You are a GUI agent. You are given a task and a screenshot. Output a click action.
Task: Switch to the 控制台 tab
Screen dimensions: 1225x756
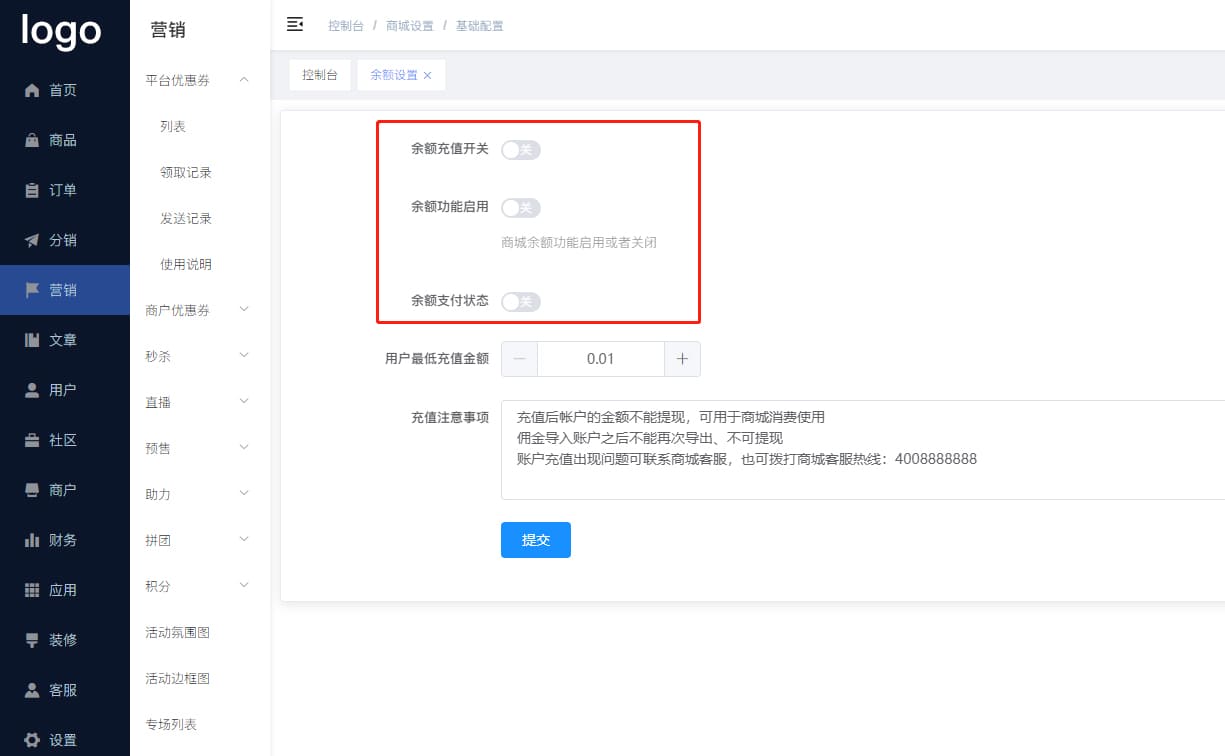coord(320,75)
